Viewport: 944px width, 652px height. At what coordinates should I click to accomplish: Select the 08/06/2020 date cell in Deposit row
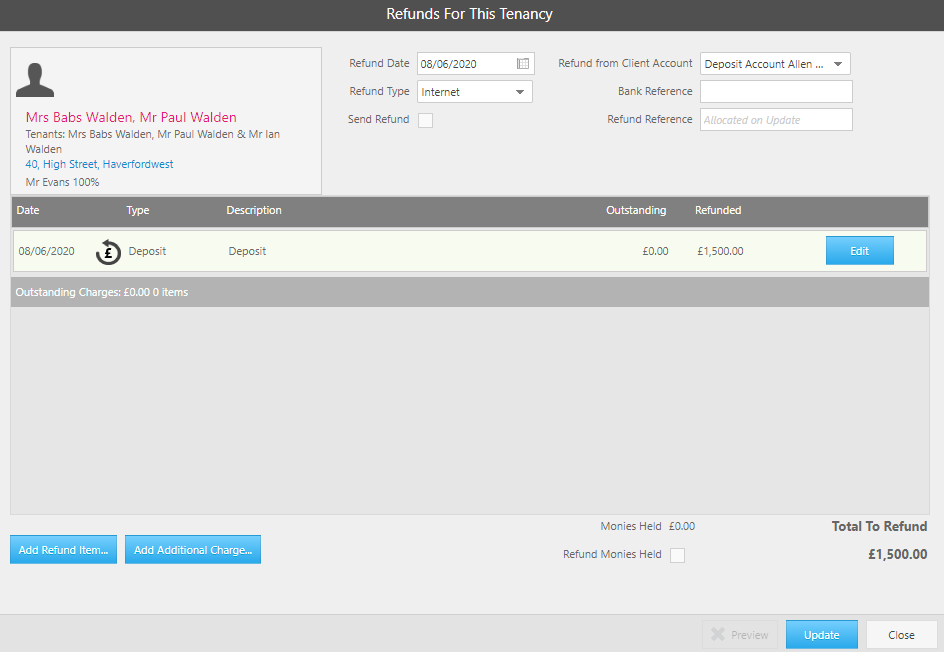[x=46, y=251]
